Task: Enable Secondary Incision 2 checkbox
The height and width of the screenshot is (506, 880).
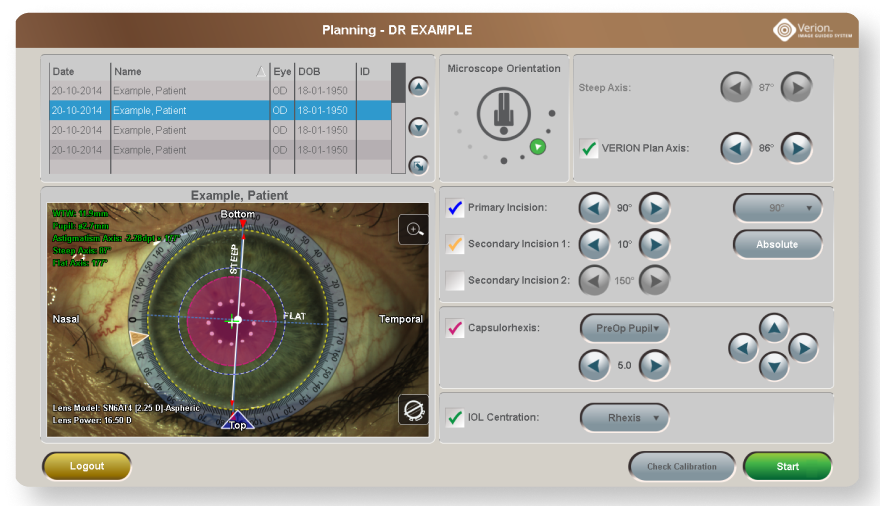Action: [x=455, y=281]
